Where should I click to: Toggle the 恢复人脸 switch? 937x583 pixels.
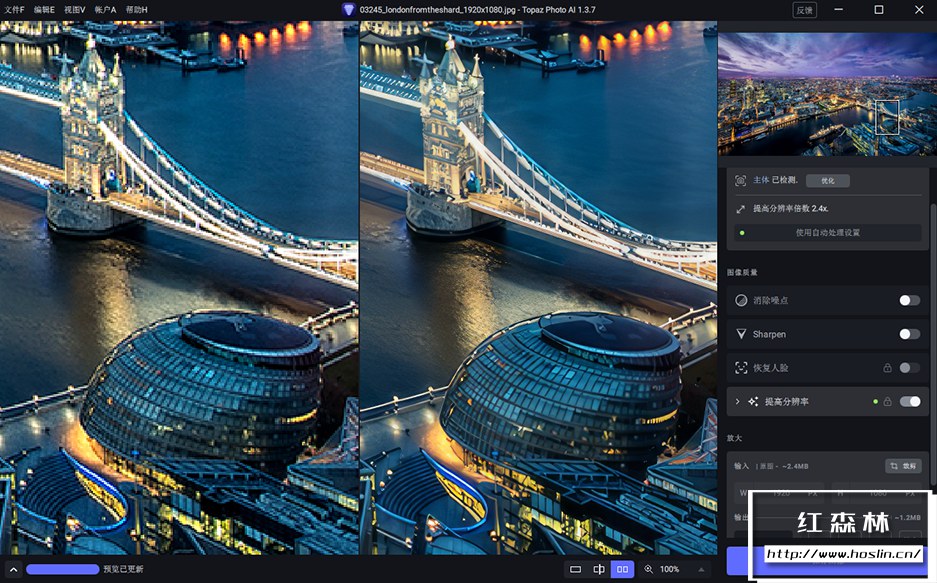pos(910,368)
